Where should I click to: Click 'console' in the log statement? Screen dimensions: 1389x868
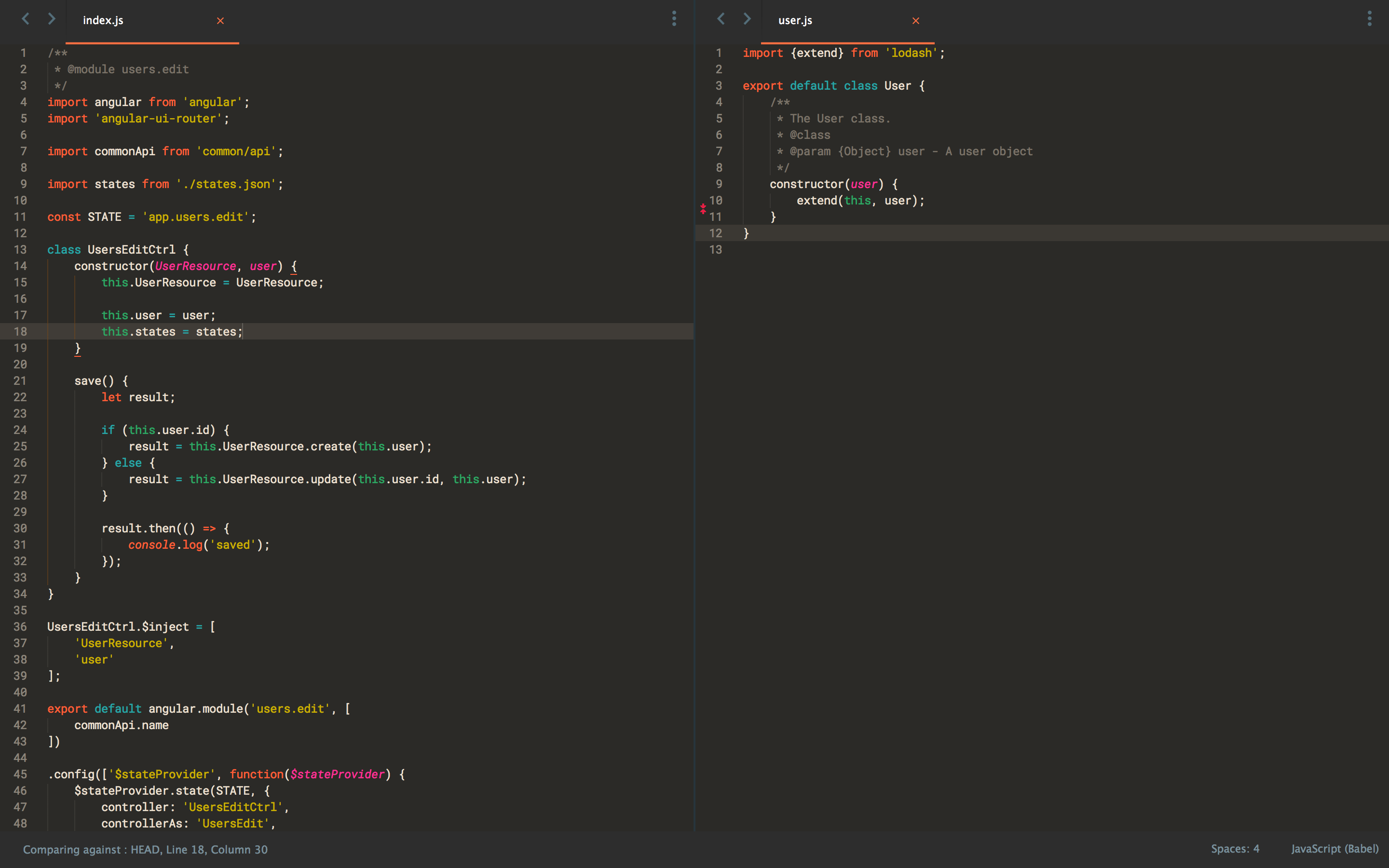click(x=151, y=545)
